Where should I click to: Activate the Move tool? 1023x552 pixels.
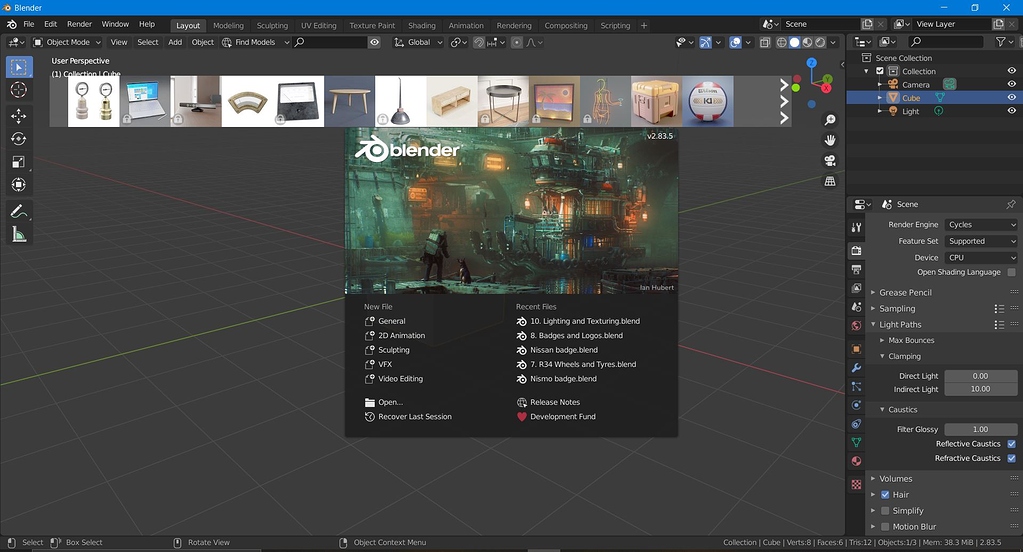tap(18, 116)
